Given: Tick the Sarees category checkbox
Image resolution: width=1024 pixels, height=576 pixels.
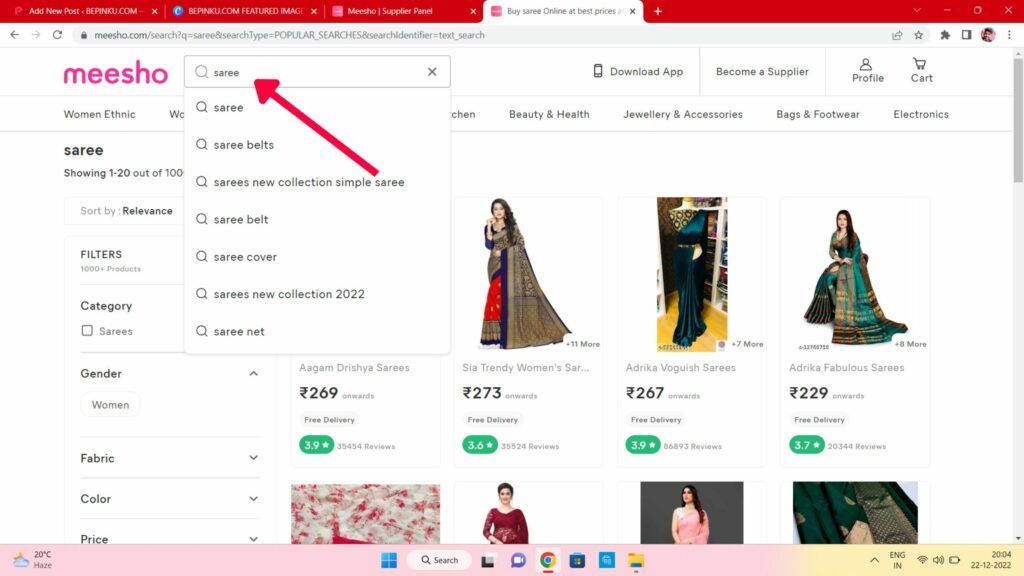Looking at the screenshot, I should pyautogui.click(x=87, y=330).
